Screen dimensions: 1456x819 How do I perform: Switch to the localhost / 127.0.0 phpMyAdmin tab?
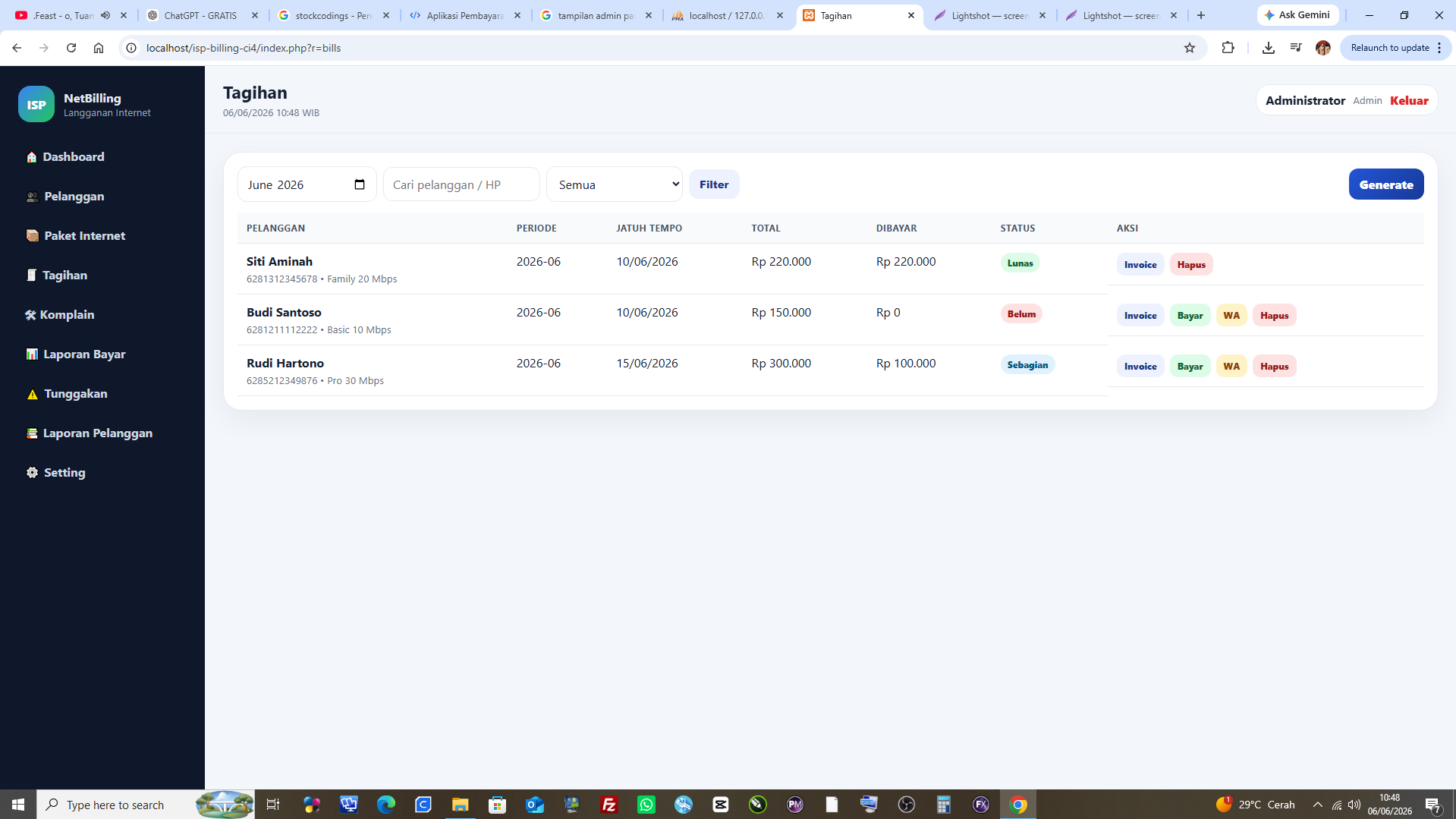728,15
